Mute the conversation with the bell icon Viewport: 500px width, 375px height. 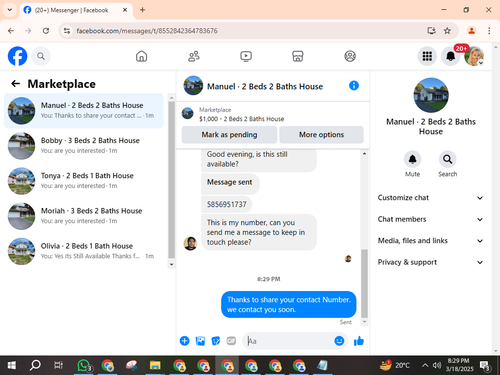(412, 159)
